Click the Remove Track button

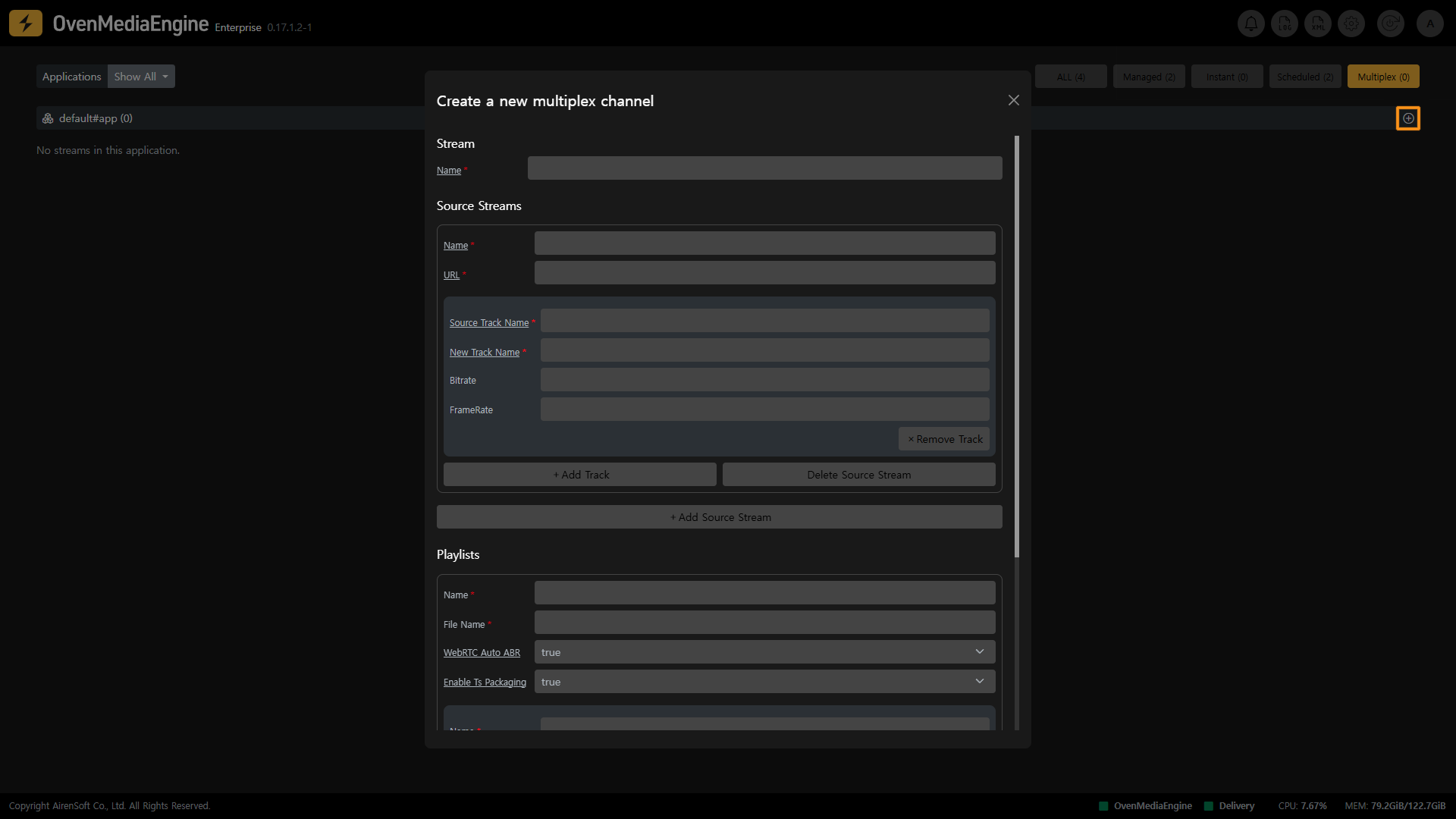(944, 439)
